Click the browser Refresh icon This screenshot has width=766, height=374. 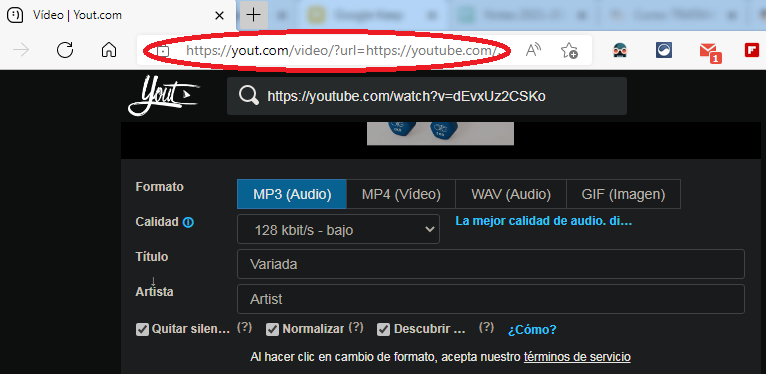pyautogui.click(x=65, y=50)
